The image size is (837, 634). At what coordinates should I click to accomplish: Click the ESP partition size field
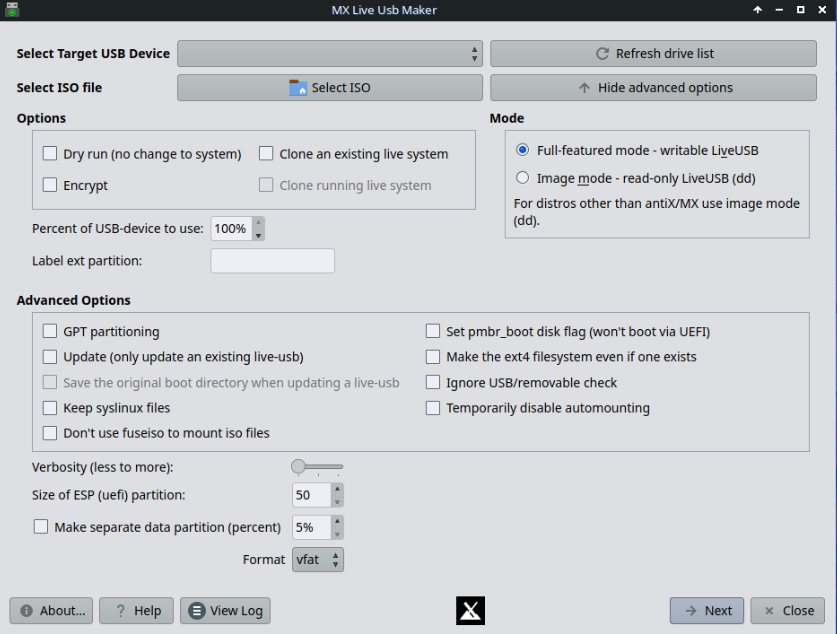(x=312, y=495)
